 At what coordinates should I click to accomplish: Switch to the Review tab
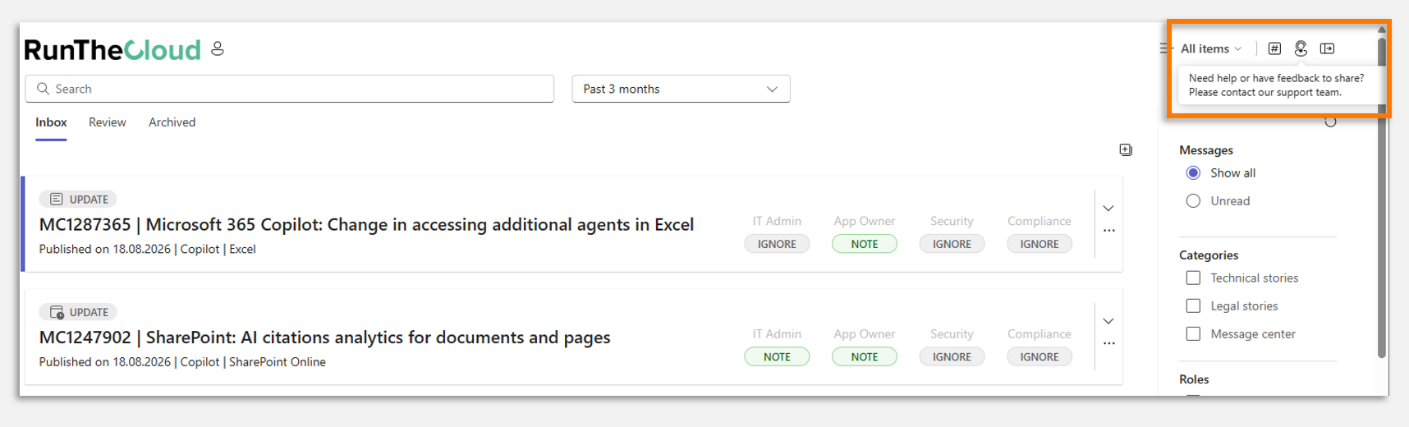click(x=107, y=122)
